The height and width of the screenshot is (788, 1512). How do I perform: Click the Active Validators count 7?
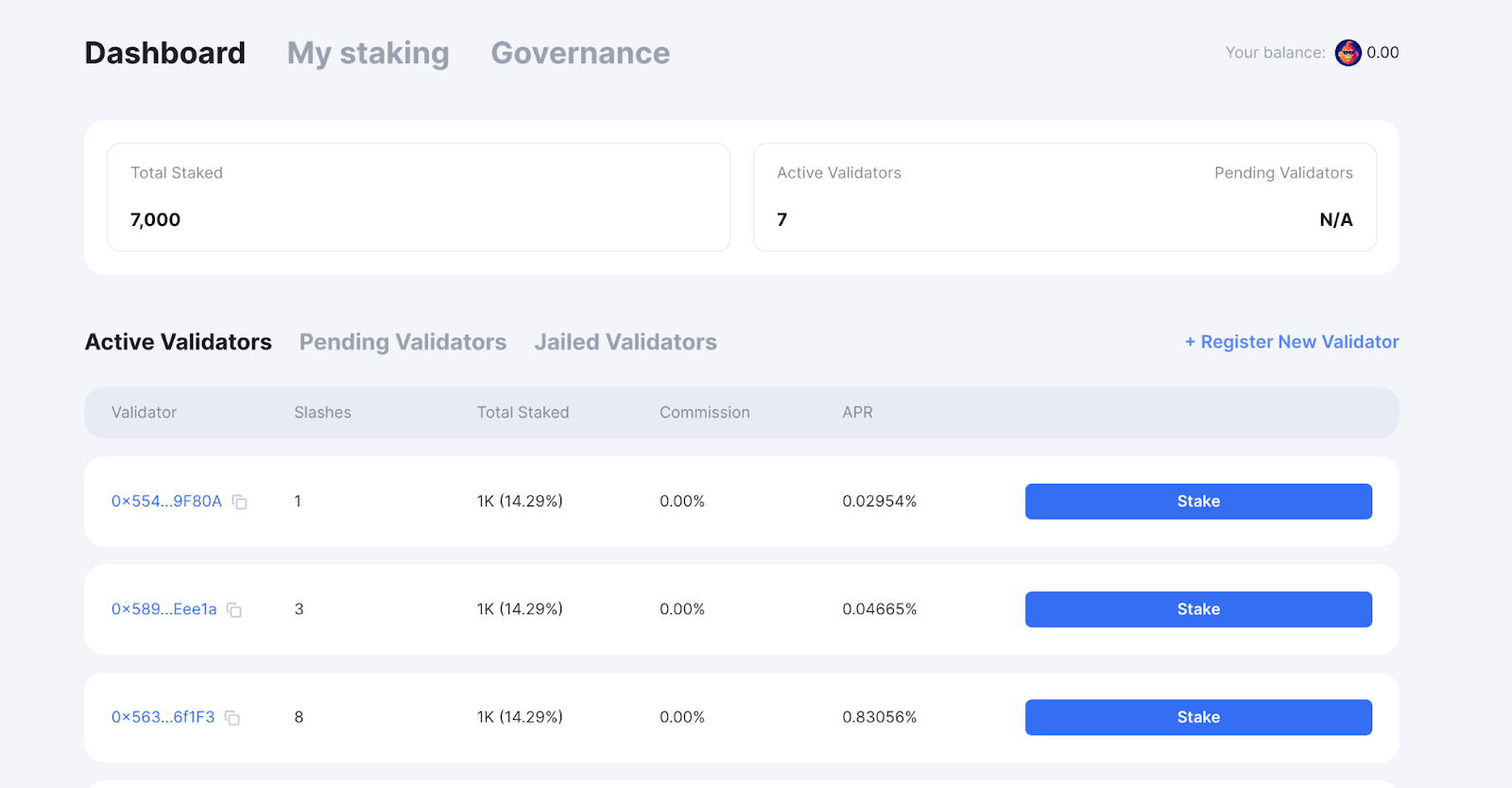(782, 220)
